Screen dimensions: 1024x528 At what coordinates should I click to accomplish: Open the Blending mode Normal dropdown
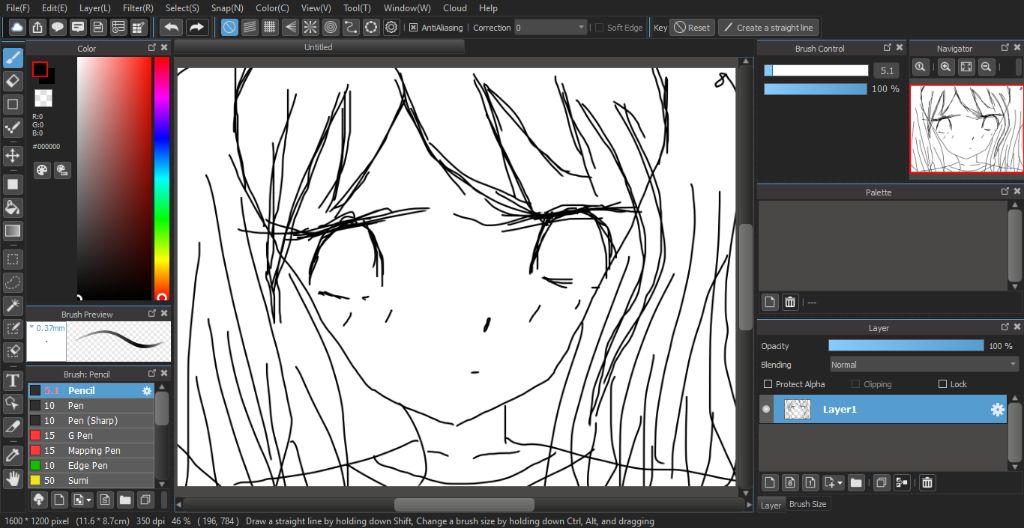(923, 365)
